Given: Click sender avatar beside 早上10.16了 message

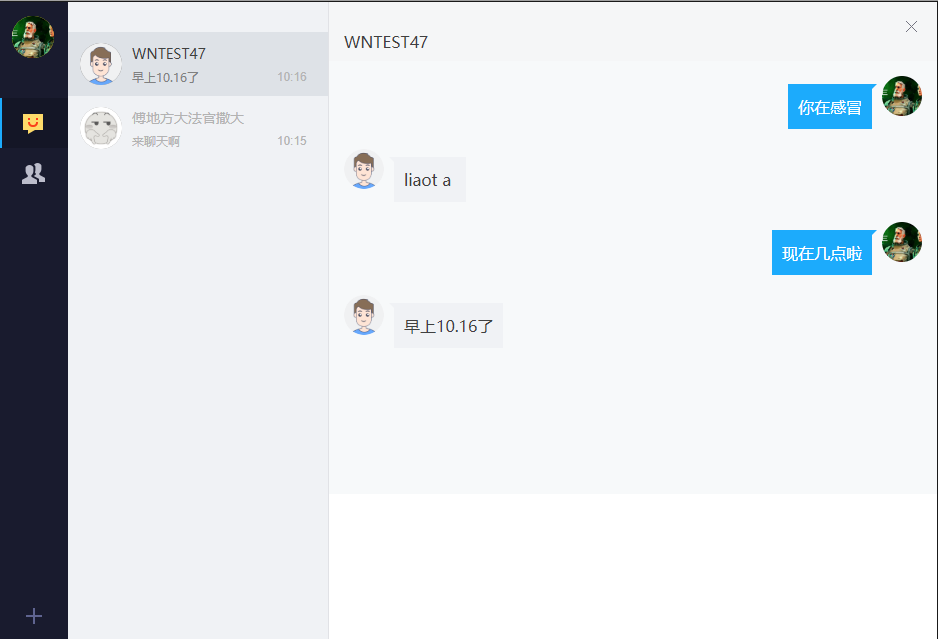Looking at the screenshot, I should [364, 315].
